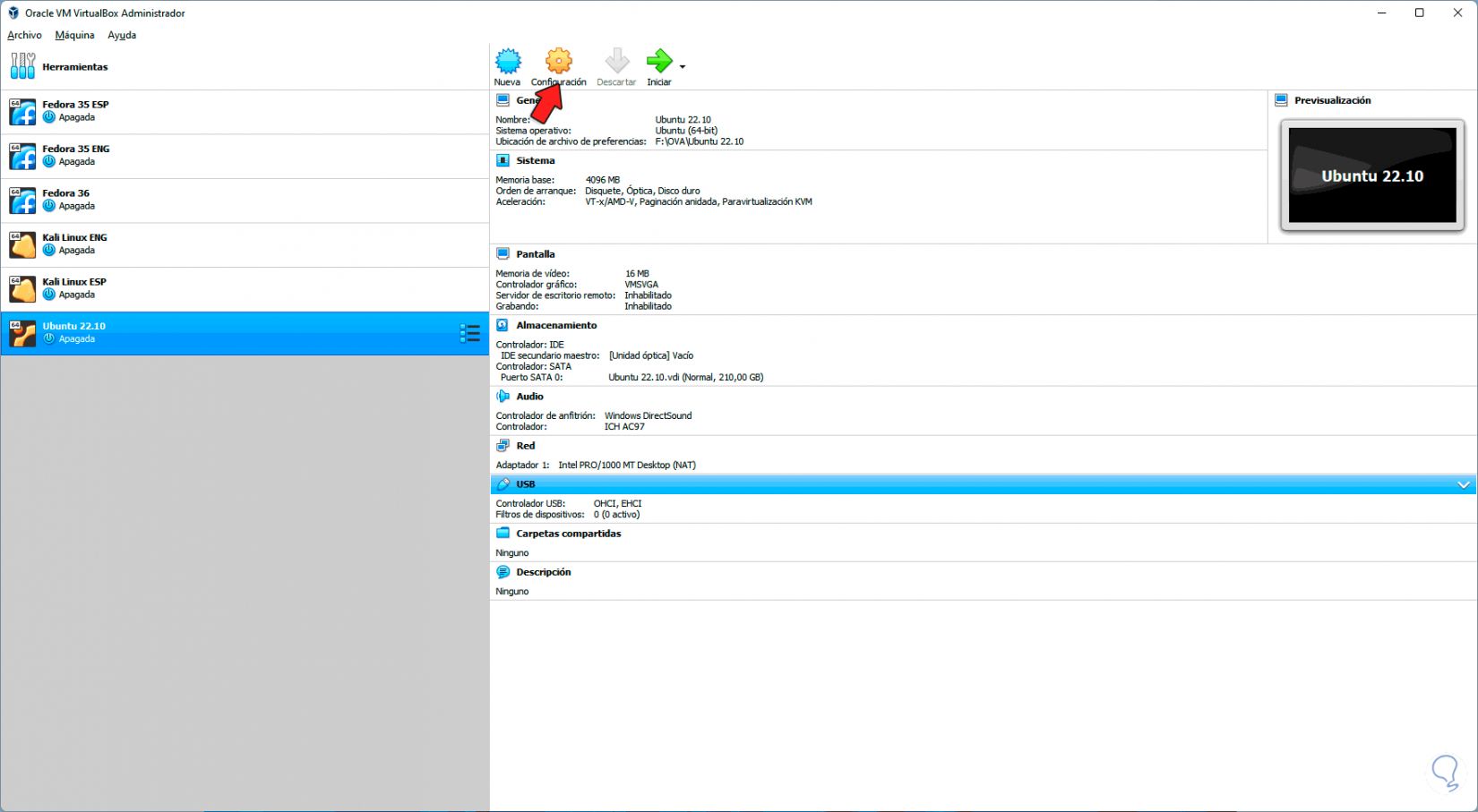The height and width of the screenshot is (812, 1478).
Task: Click the Windows DirectSound value
Action: click(649, 415)
